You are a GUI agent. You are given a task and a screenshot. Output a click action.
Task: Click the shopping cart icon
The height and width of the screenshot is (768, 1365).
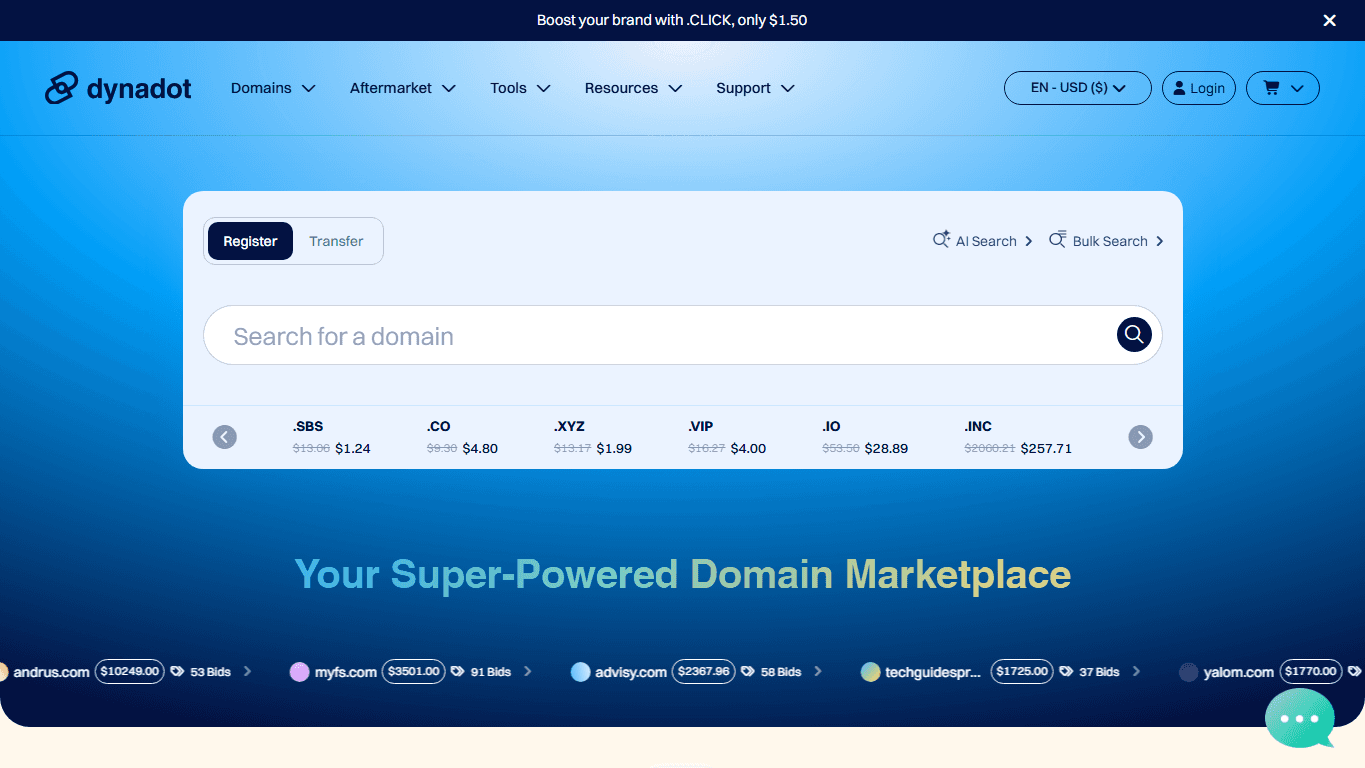click(x=1271, y=88)
